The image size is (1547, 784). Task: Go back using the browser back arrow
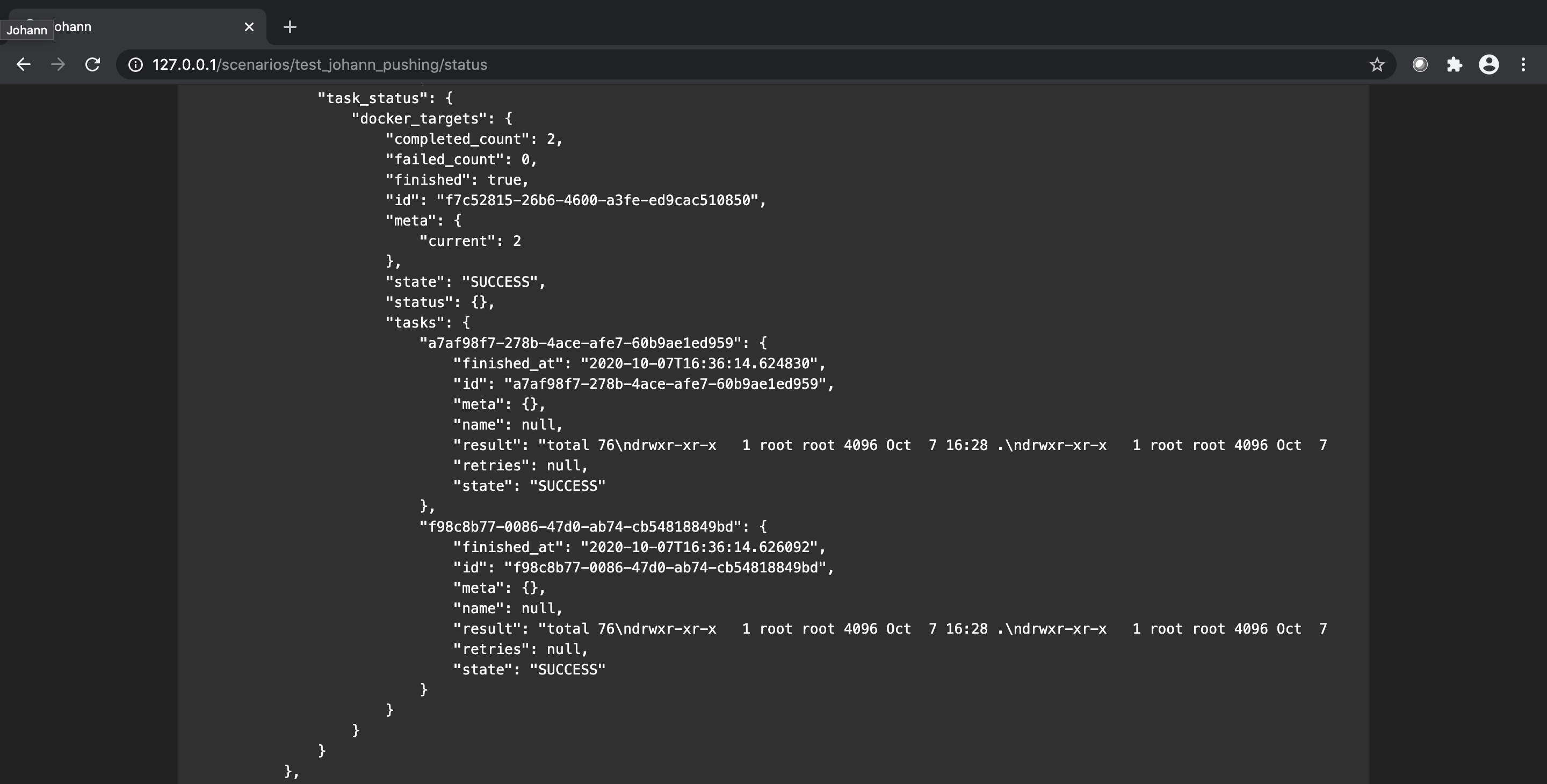24,64
